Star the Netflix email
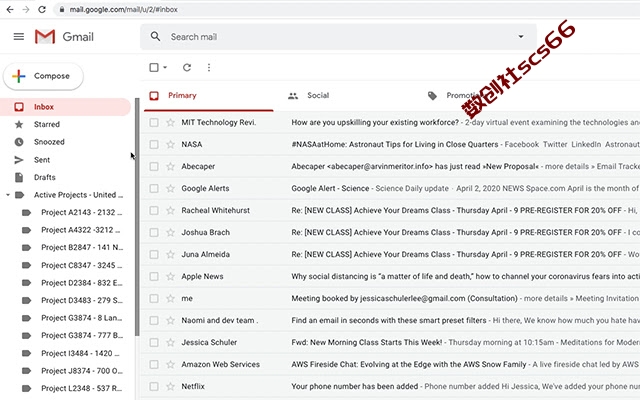This screenshot has height=400, width=640. coord(171,387)
